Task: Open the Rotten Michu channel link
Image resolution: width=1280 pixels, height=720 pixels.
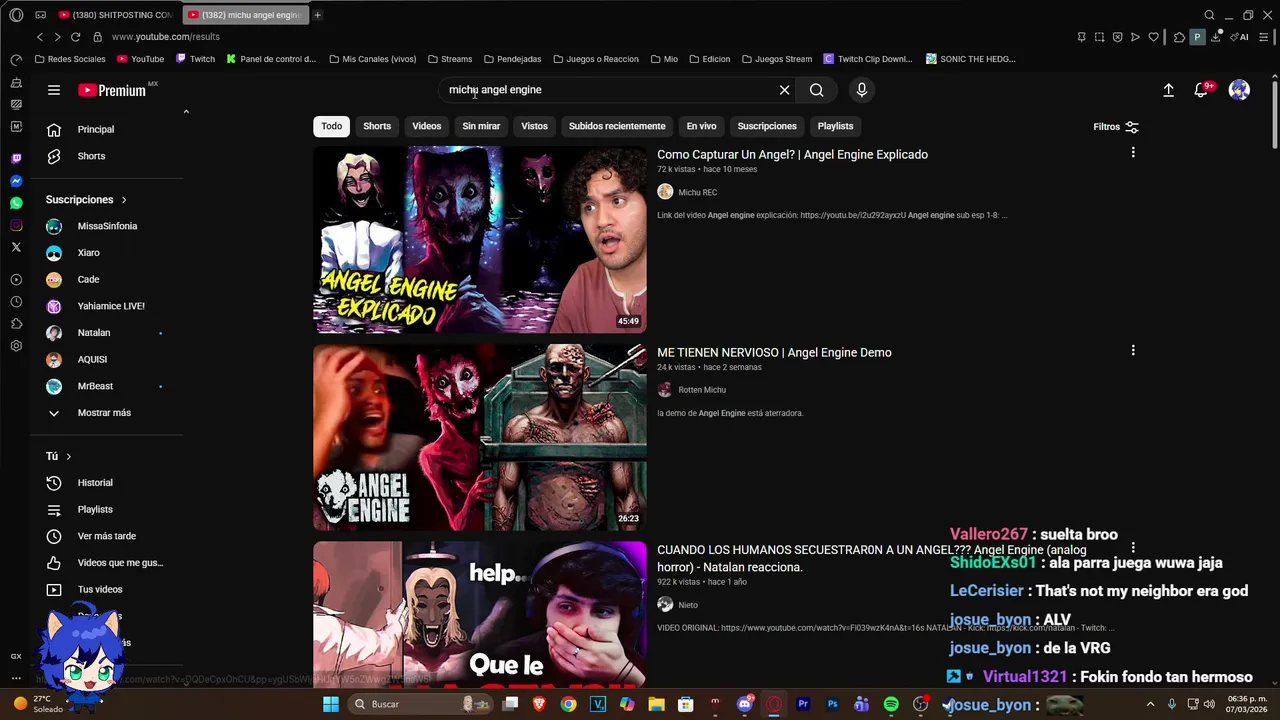Action: click(702, 390)
